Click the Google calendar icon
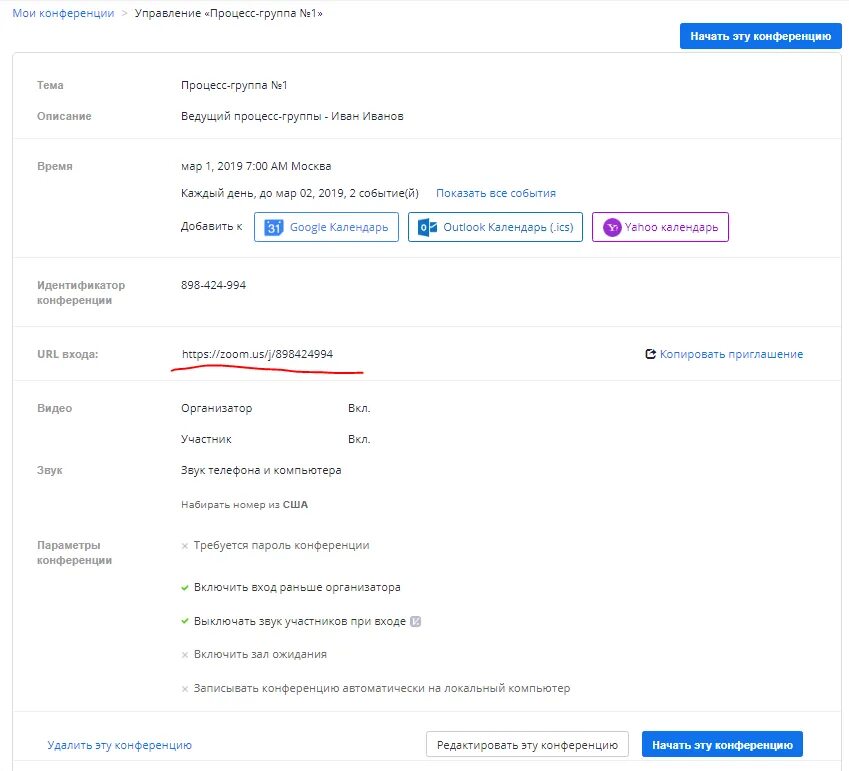This screenshot has width=849, height=771. click(274, 227)
